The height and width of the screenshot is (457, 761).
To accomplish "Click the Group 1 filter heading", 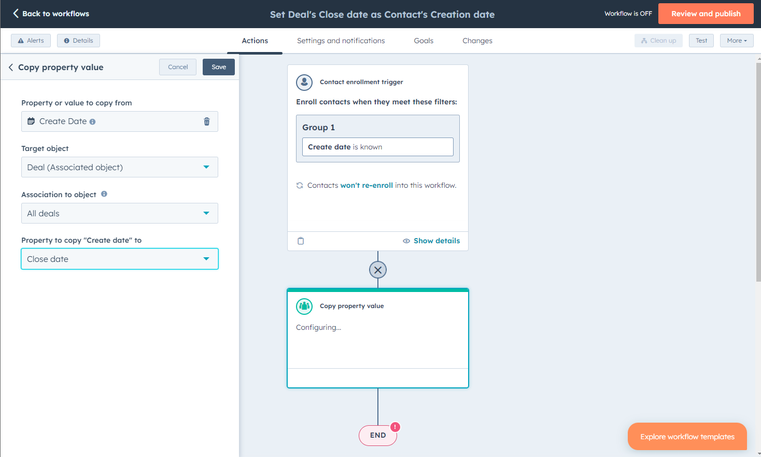I will click(x=318, y=128).
